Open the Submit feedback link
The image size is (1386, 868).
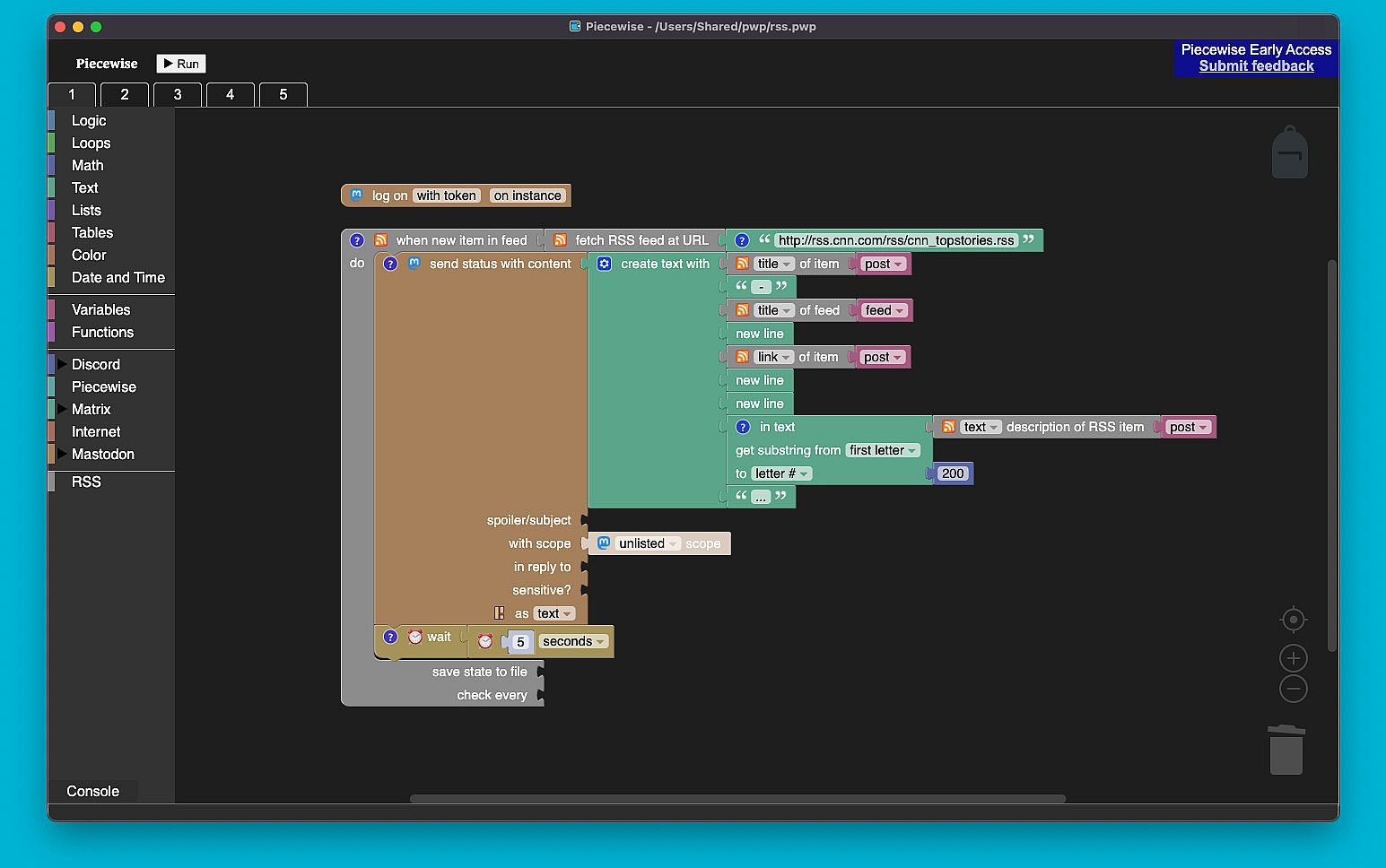[x=1256, y=66]
